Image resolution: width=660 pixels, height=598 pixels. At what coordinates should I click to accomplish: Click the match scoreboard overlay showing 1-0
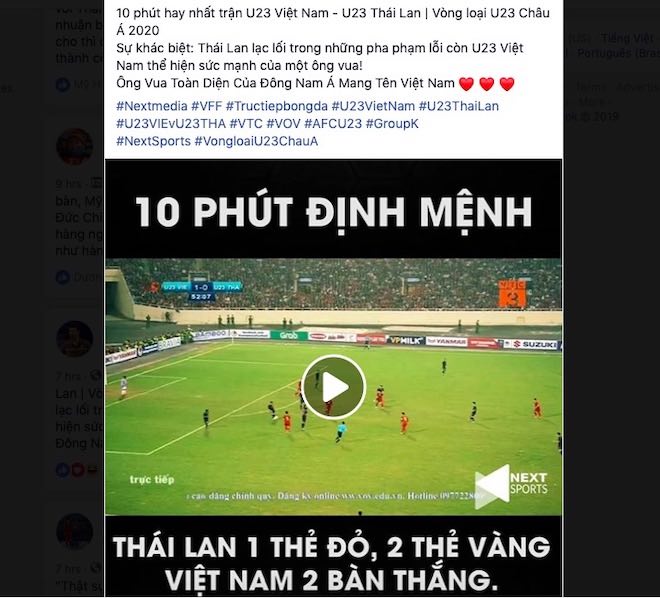coord(201,291)
